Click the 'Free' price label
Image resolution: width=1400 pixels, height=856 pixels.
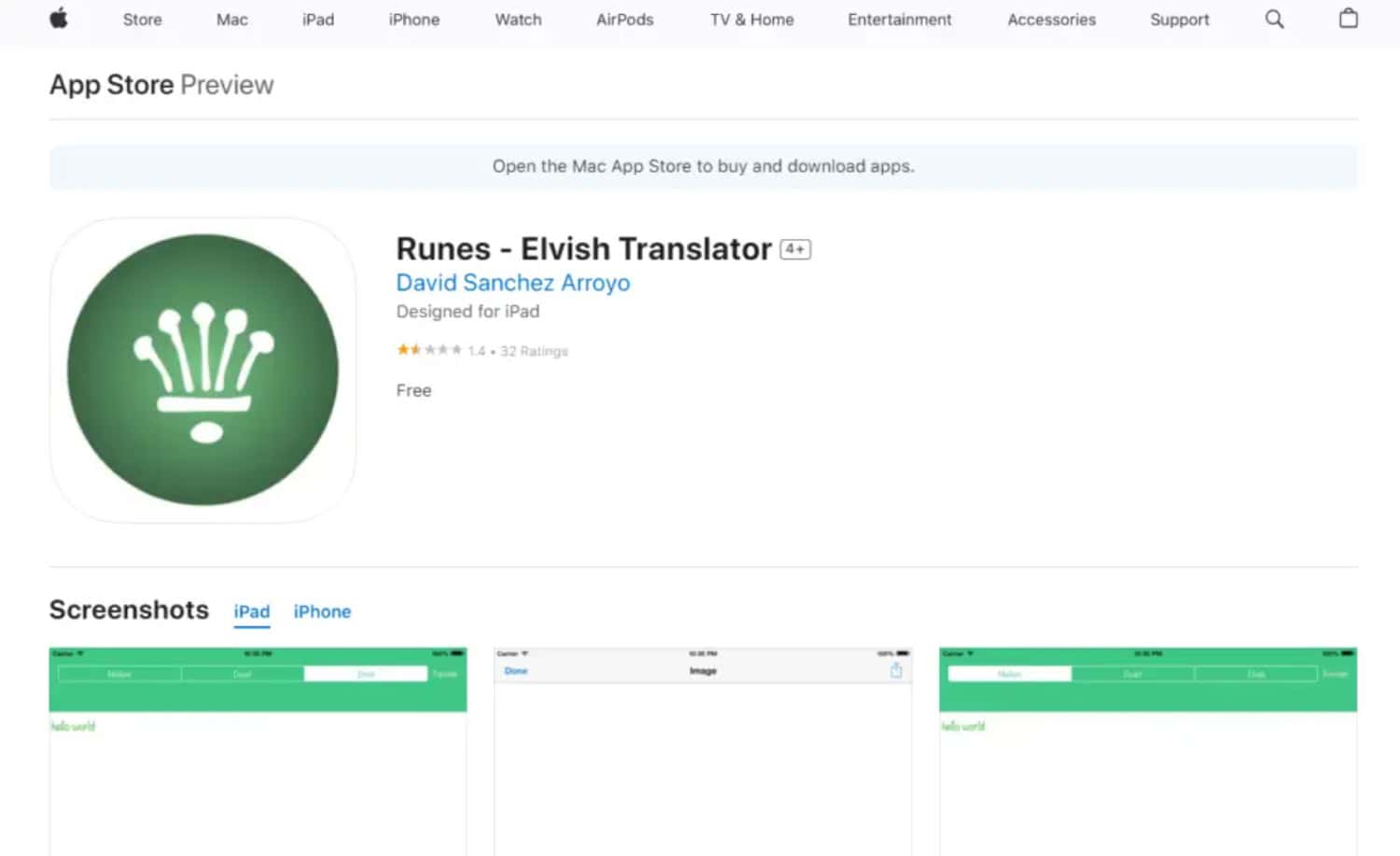click(x=413, y=390)
